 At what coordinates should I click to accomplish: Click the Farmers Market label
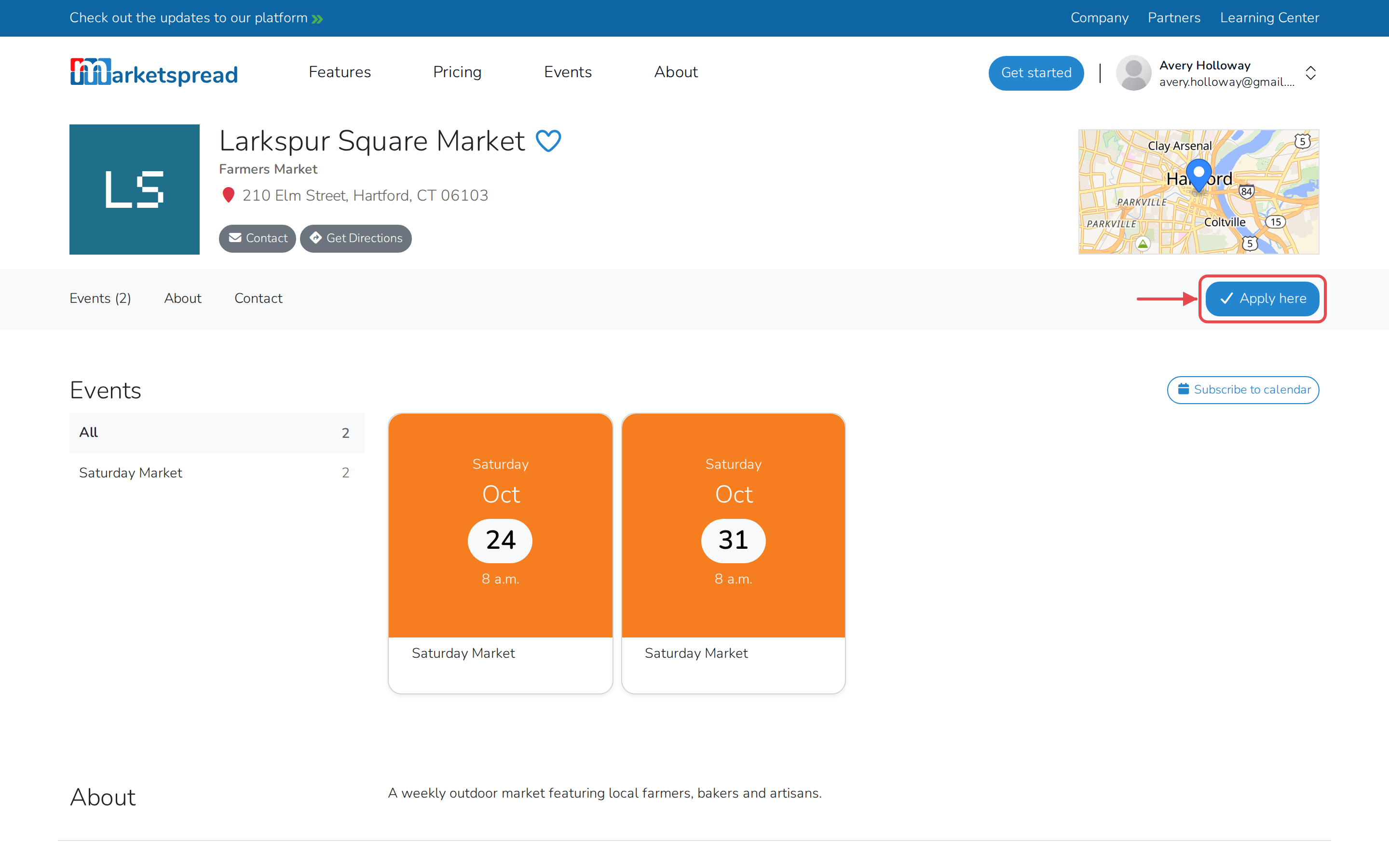268,169
